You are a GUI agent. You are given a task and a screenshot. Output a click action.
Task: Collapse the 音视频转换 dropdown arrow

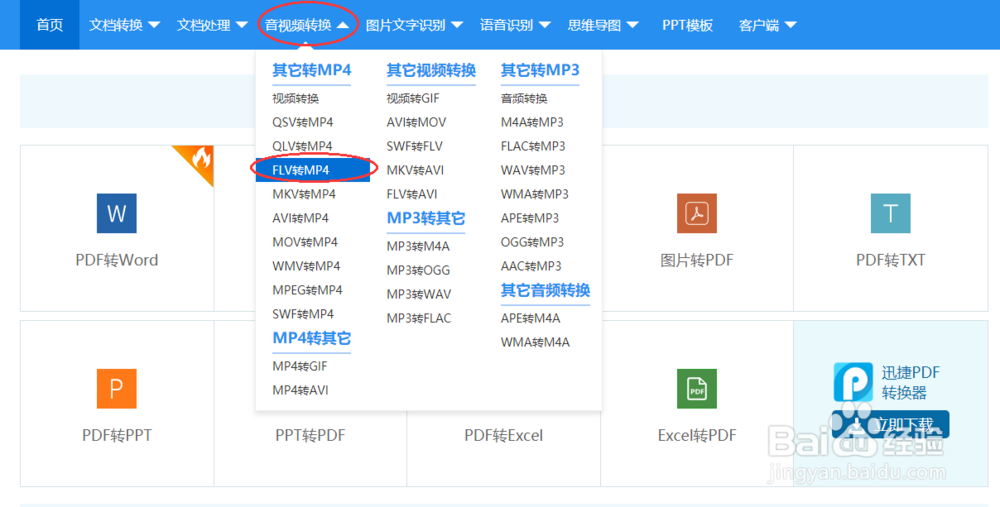[x=343, y=26]
